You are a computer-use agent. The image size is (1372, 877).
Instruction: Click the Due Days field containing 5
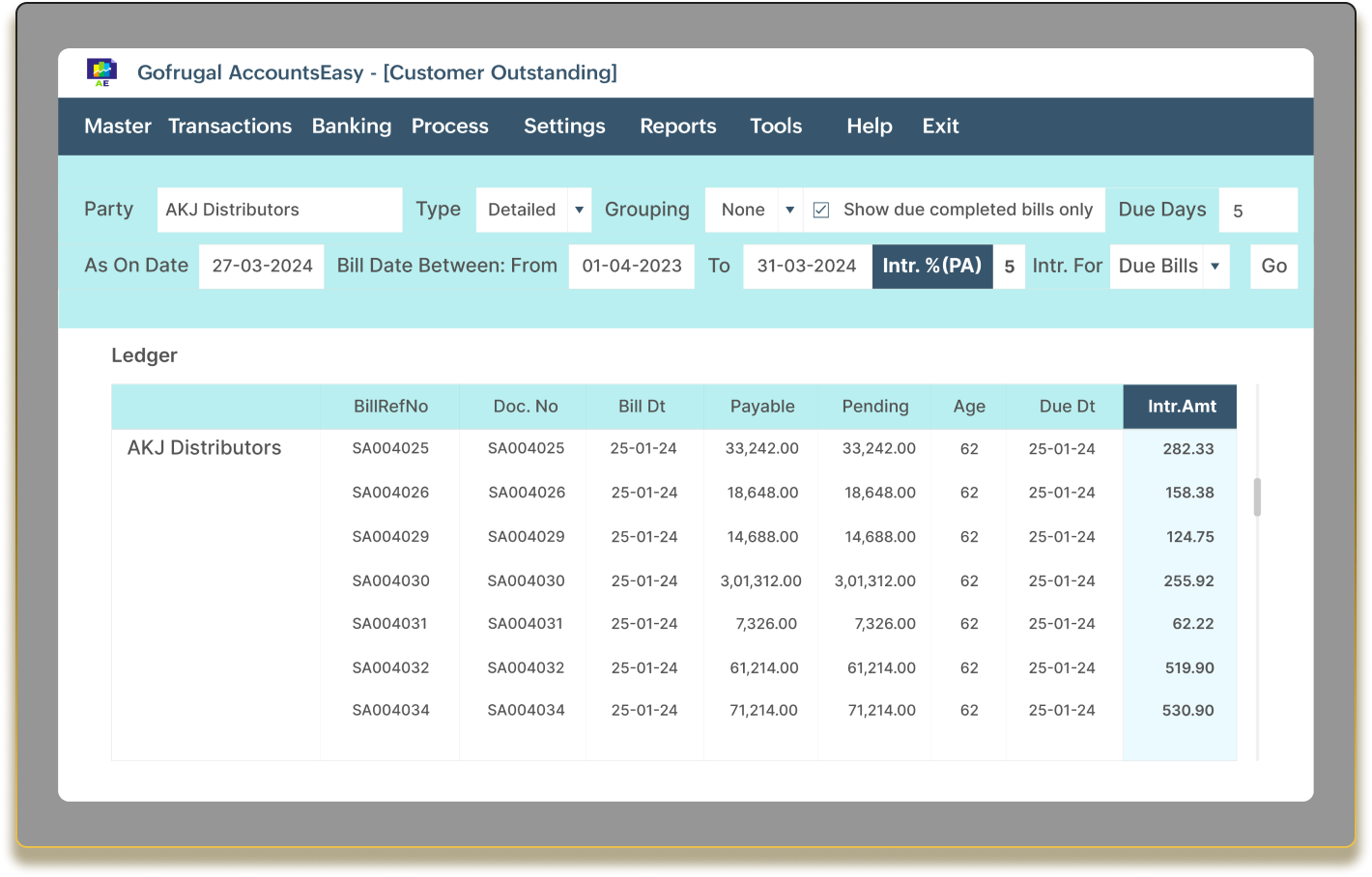point(1258,210)
